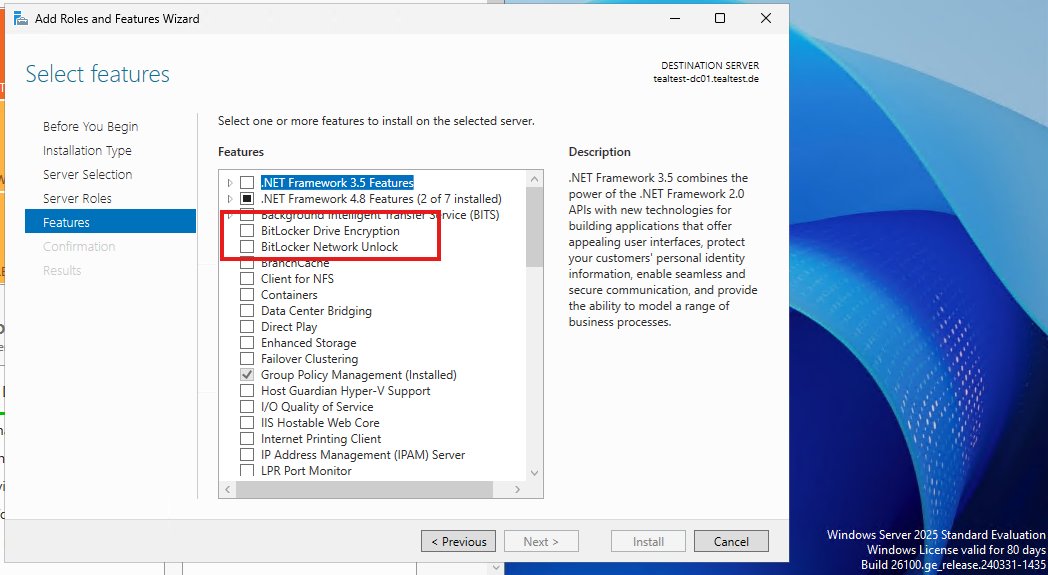Tick the Direct Play checkbox
The image size is (1048, 575).
click(247, 327)
